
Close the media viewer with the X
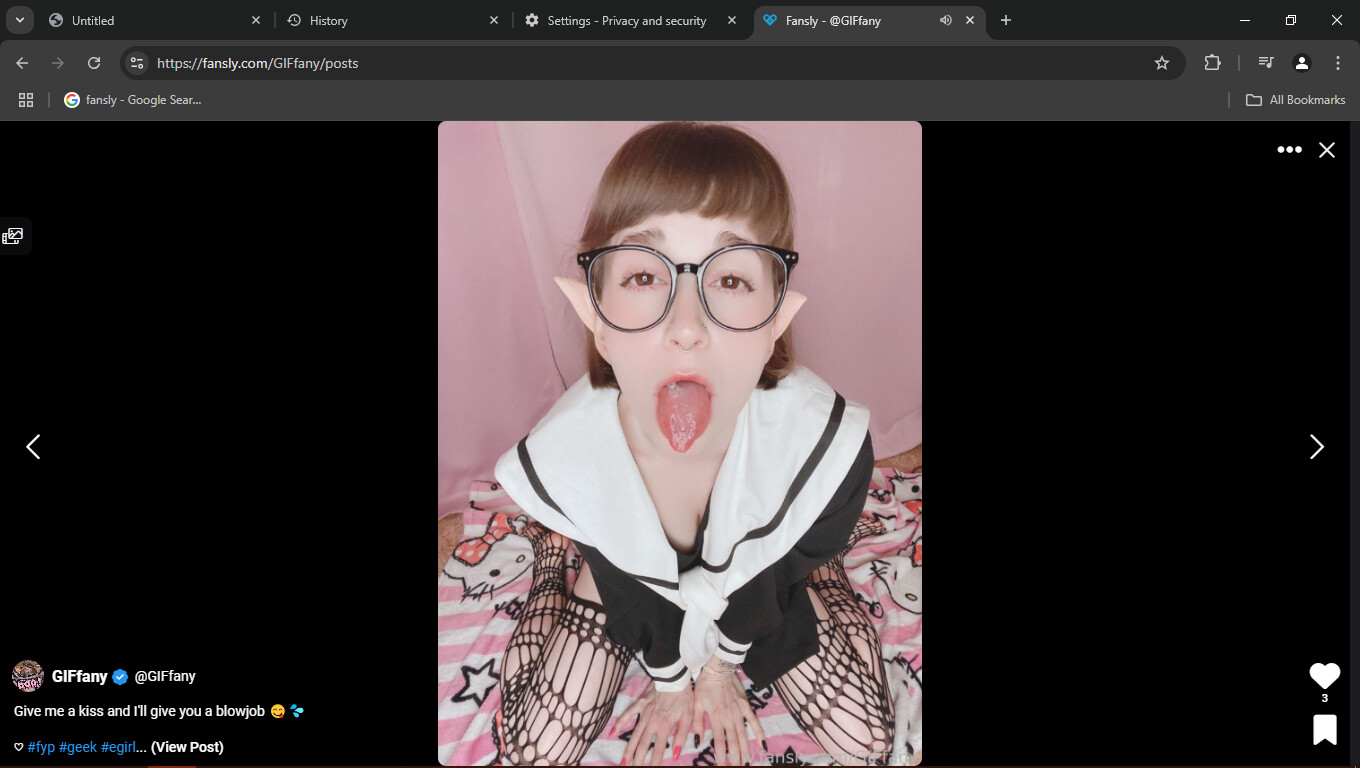[1326, 150]
